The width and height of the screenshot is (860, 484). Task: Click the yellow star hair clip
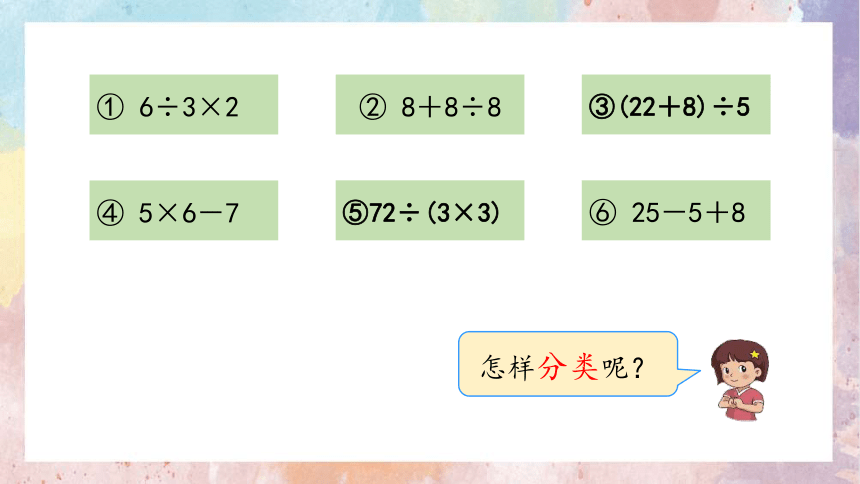[x=755, y=354]
